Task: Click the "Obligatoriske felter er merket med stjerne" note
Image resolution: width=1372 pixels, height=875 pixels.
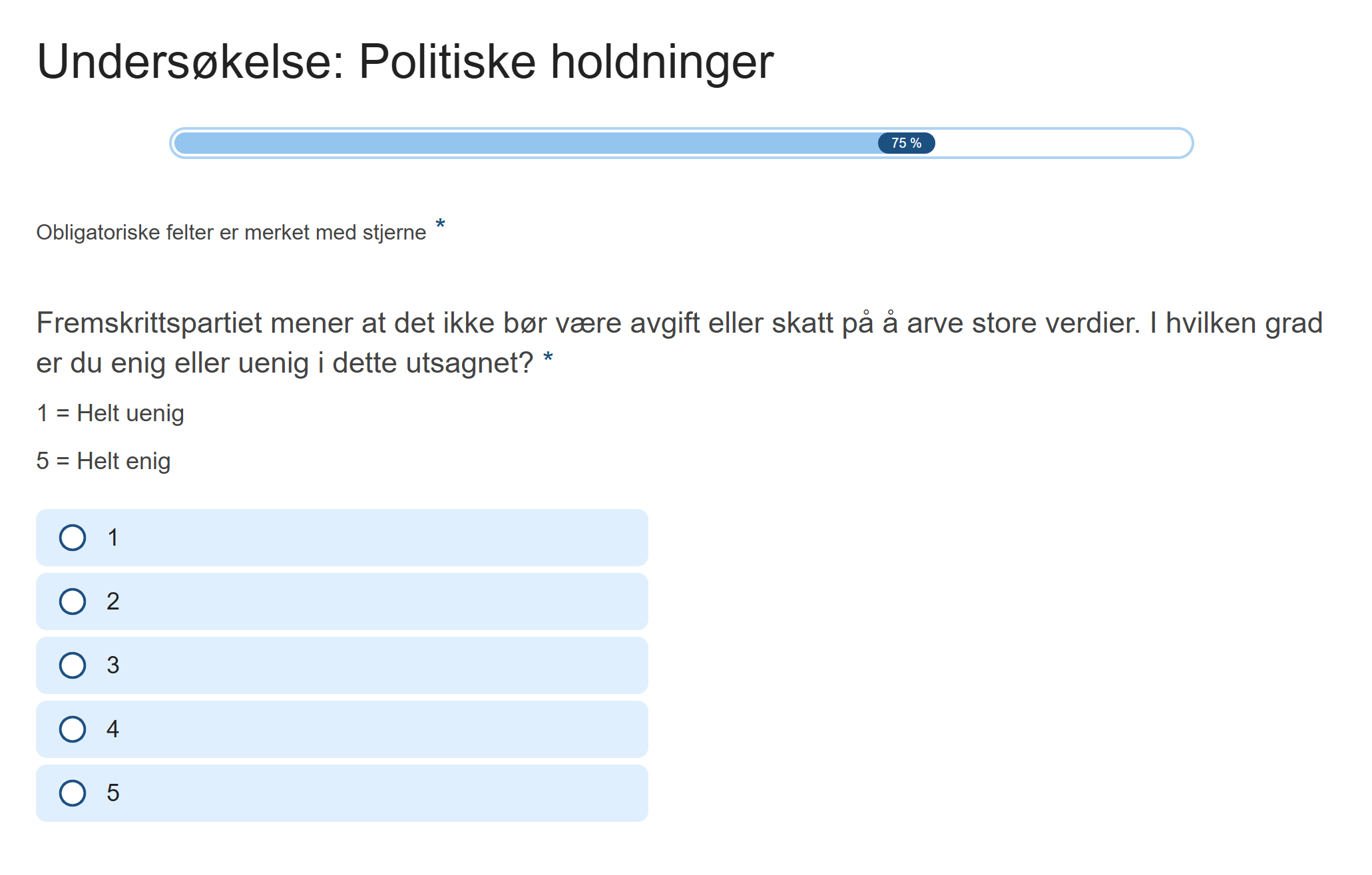Action: [x=231, y=233]
